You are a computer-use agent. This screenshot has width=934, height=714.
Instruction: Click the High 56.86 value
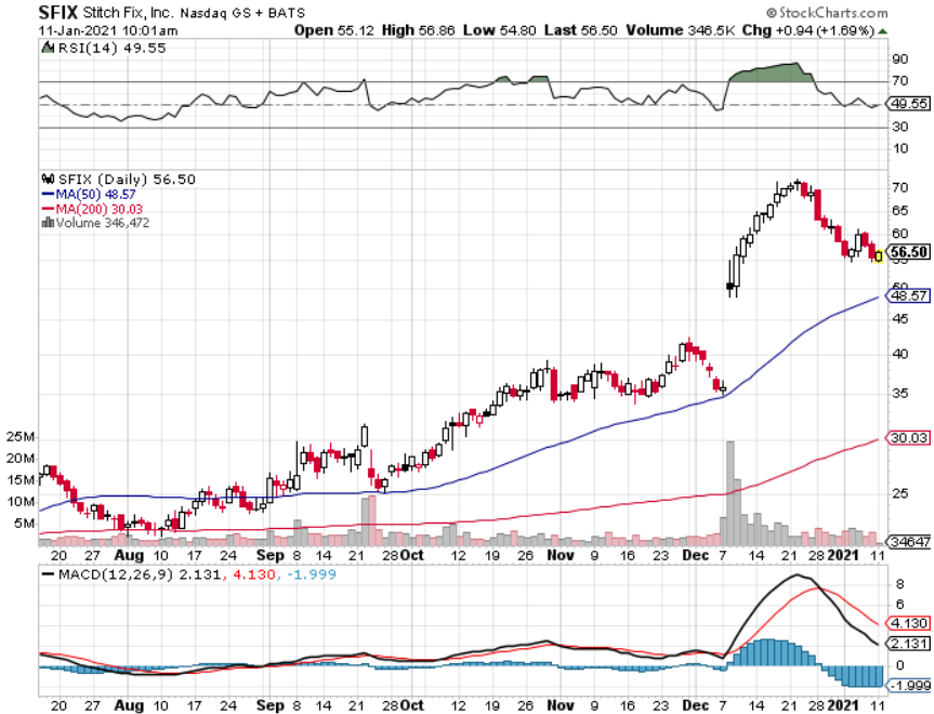418,30
